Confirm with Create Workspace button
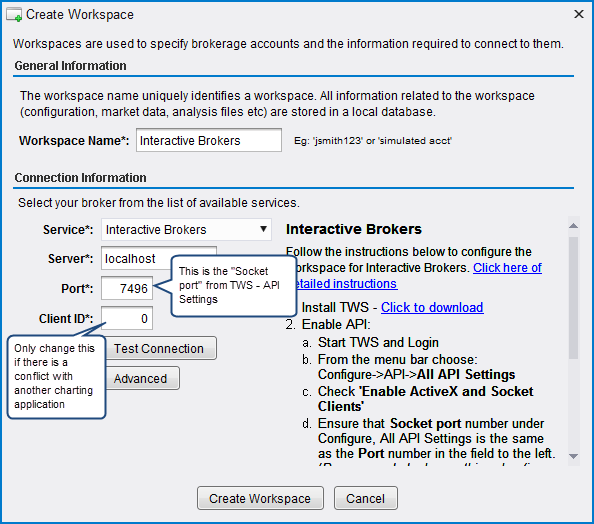 click(260, 499)
